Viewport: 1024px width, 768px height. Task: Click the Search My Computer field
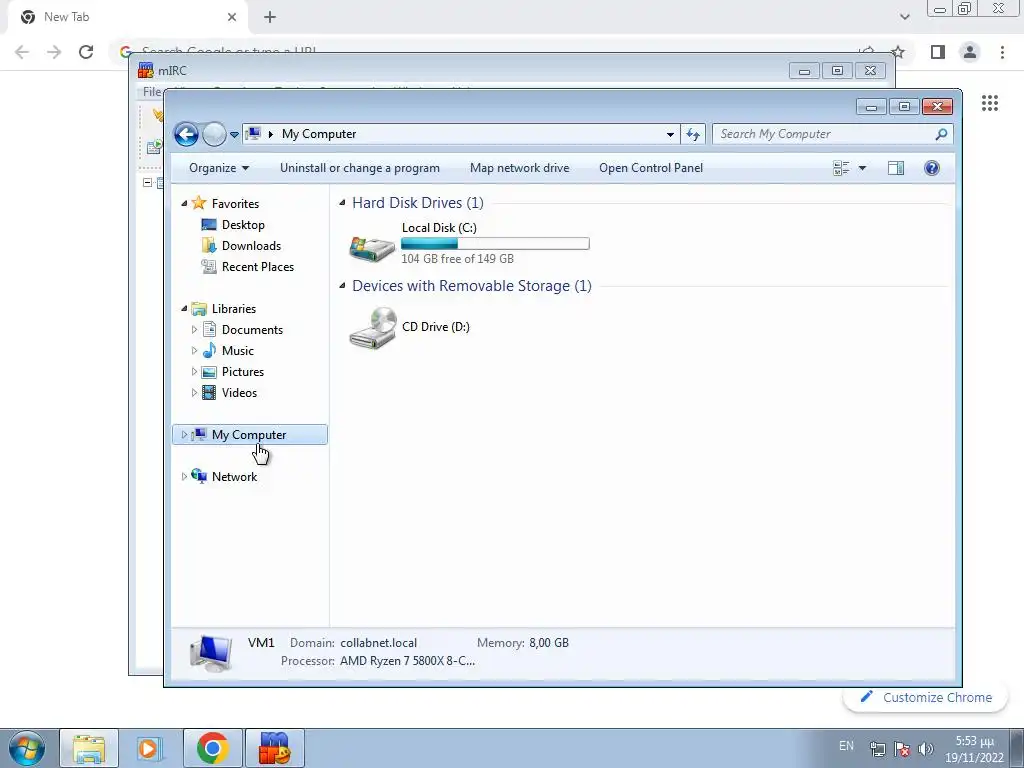(832, 134)
